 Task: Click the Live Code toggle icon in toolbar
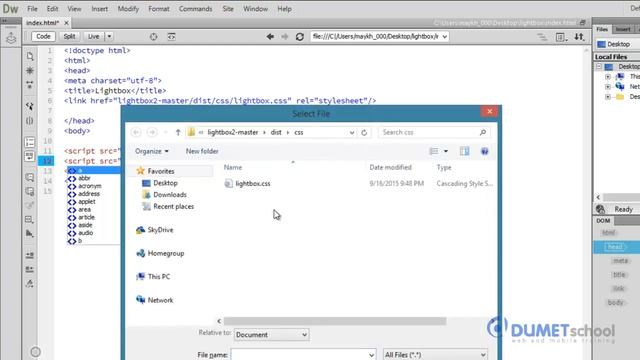tap(171, 37)
